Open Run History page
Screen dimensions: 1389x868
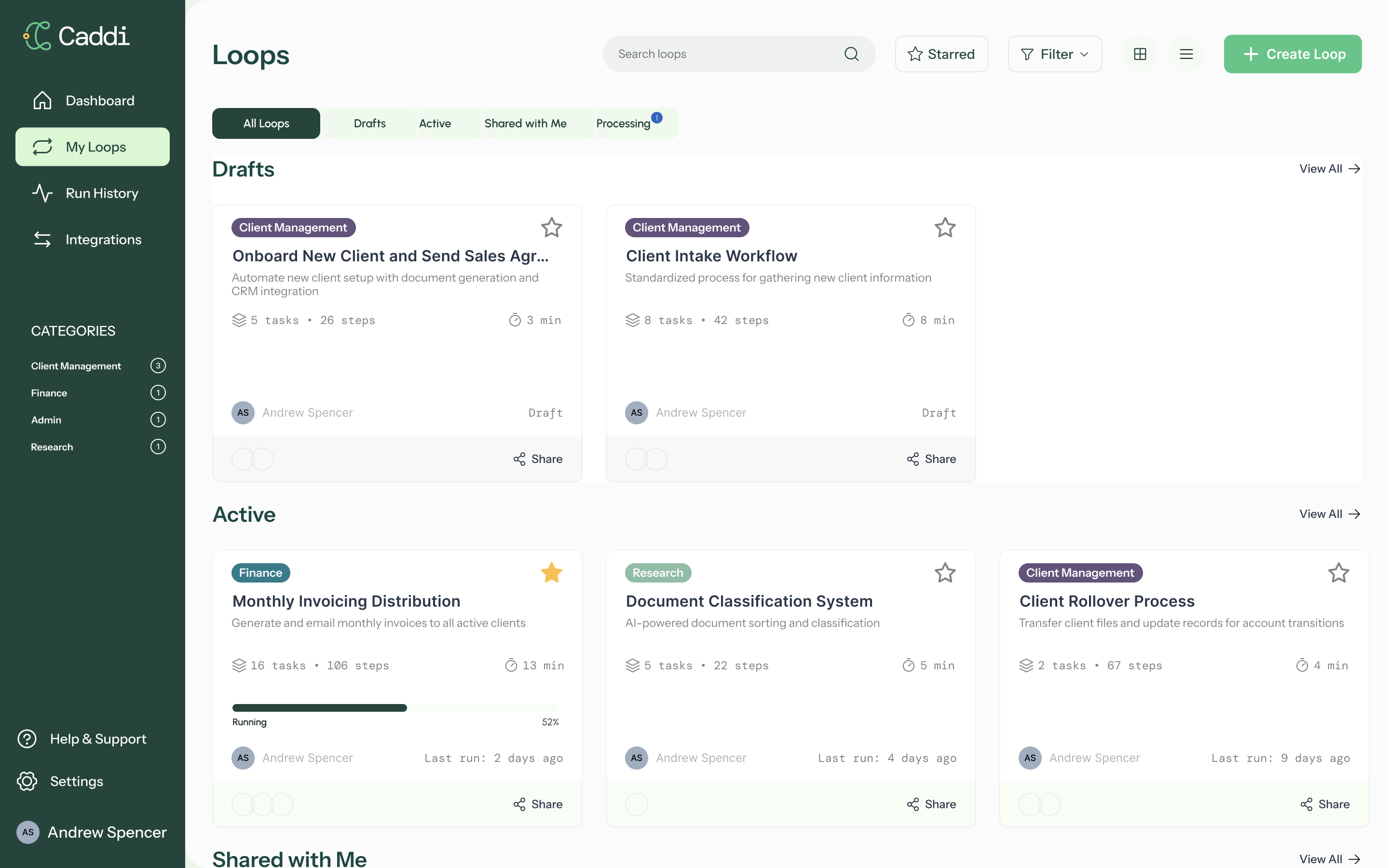[93, 193]
